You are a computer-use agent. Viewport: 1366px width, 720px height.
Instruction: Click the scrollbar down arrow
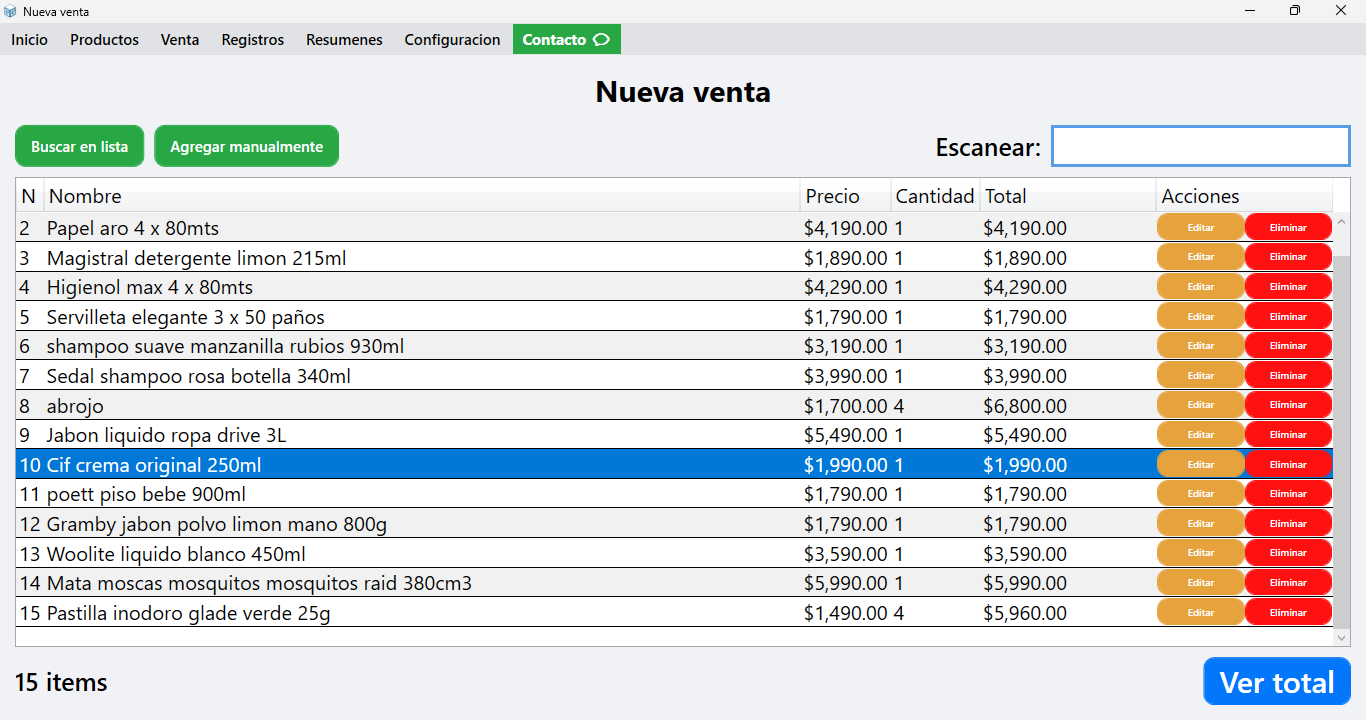pyautogui.click(x=1341, y=637)
